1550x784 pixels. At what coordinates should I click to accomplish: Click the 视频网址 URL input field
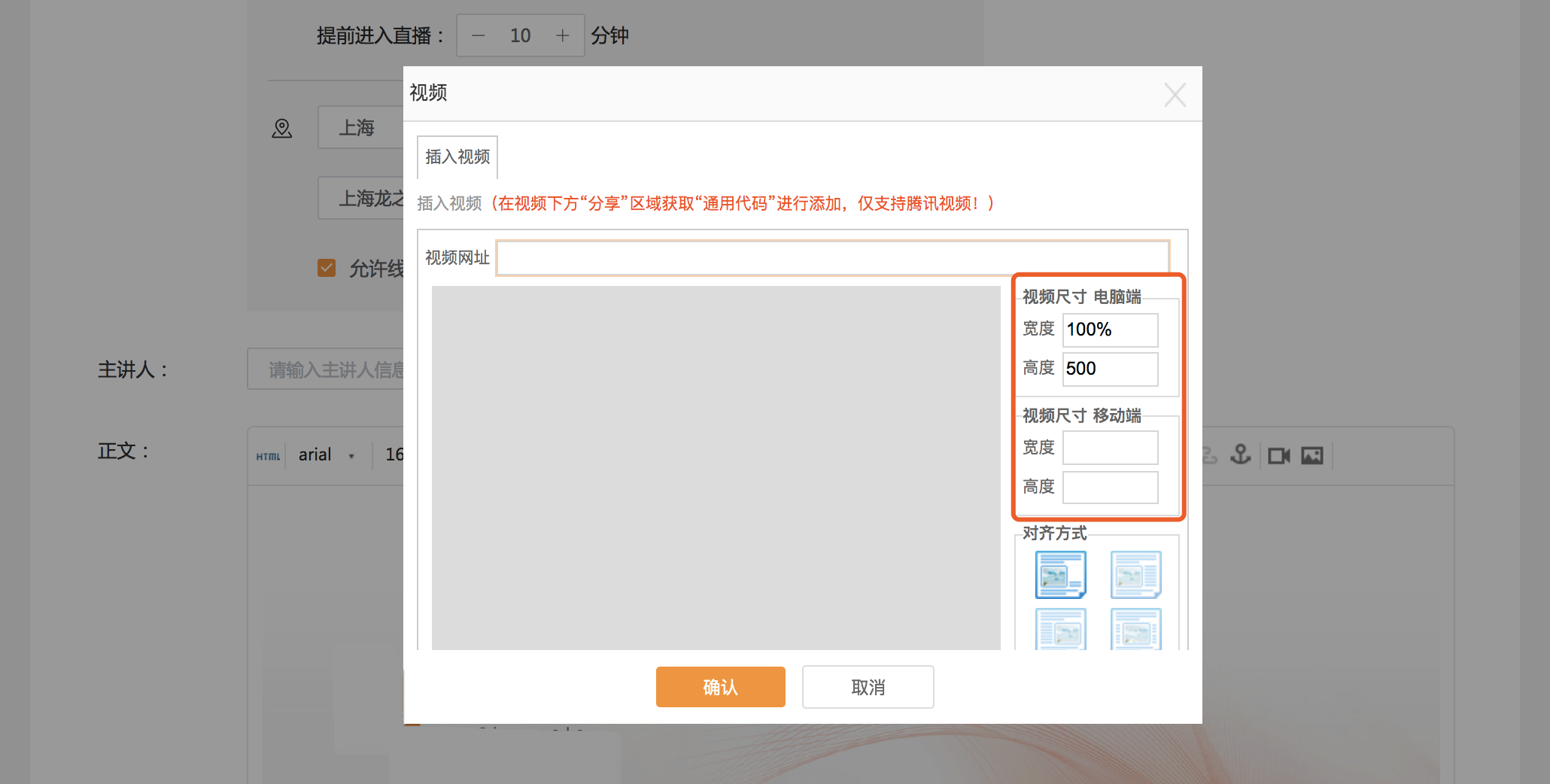click(x=832, y=258)
